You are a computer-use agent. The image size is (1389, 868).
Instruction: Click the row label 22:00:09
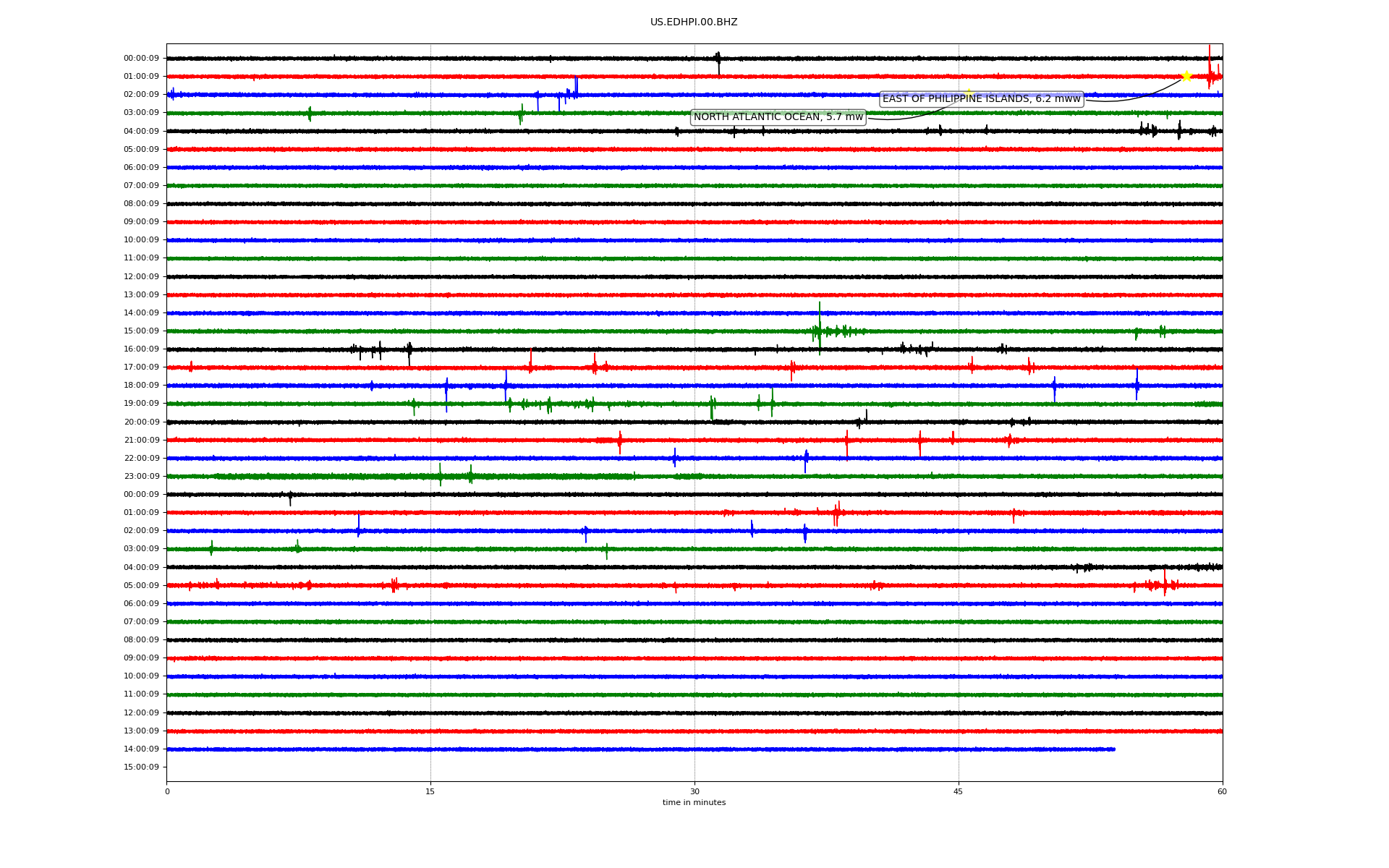pos(141,459)
